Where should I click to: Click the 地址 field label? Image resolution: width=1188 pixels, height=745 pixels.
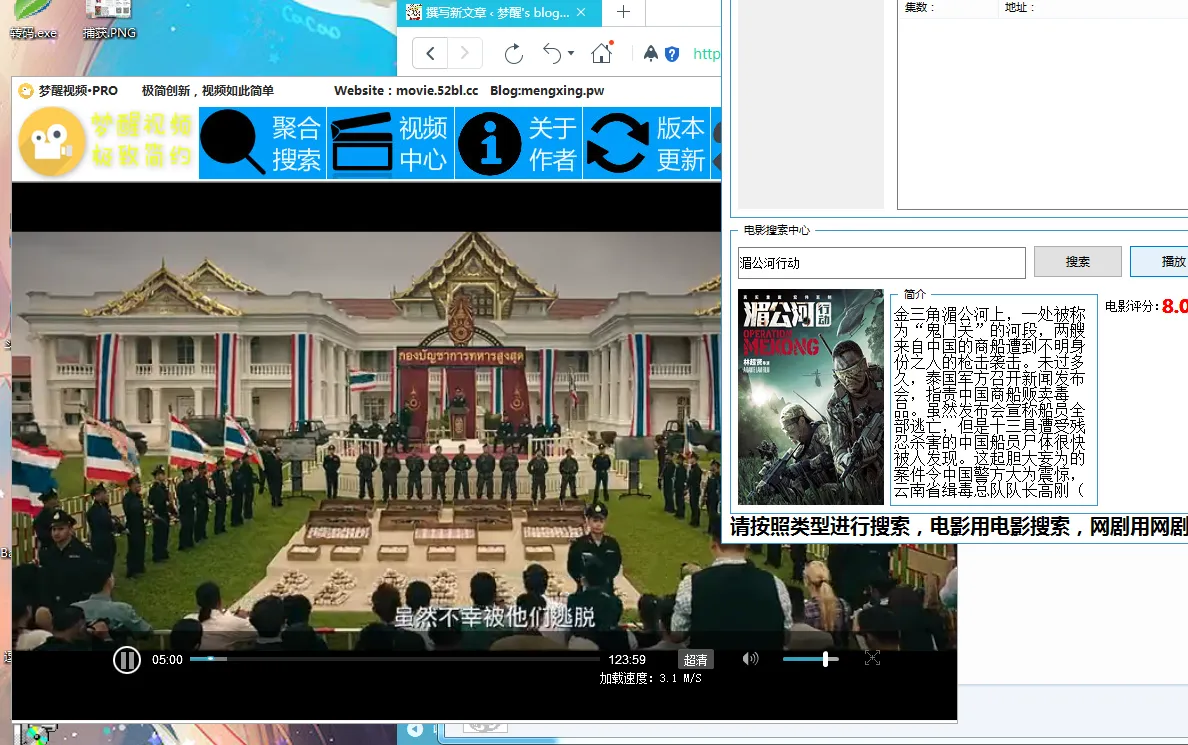pos(1019,8)
